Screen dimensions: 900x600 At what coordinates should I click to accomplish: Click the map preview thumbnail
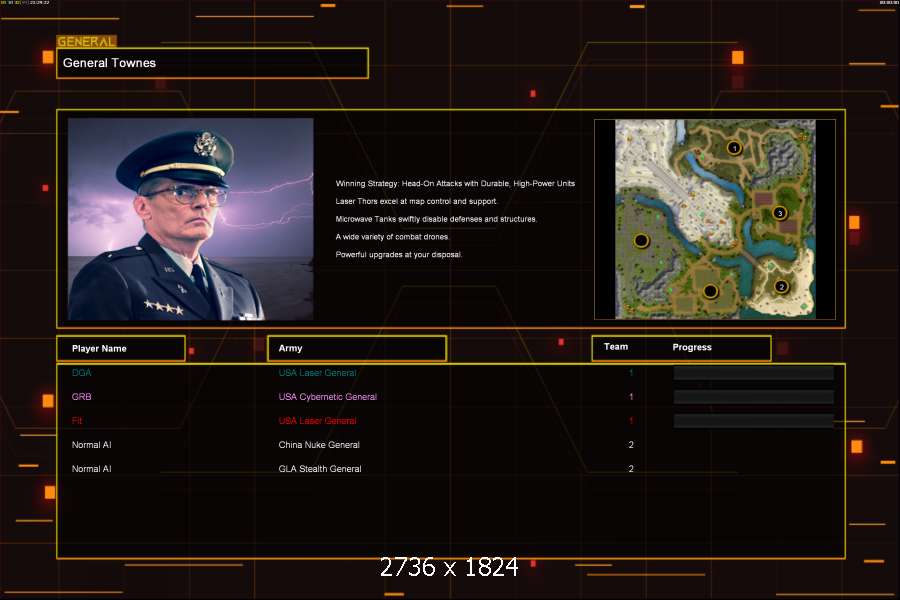(x=715, y=219)
